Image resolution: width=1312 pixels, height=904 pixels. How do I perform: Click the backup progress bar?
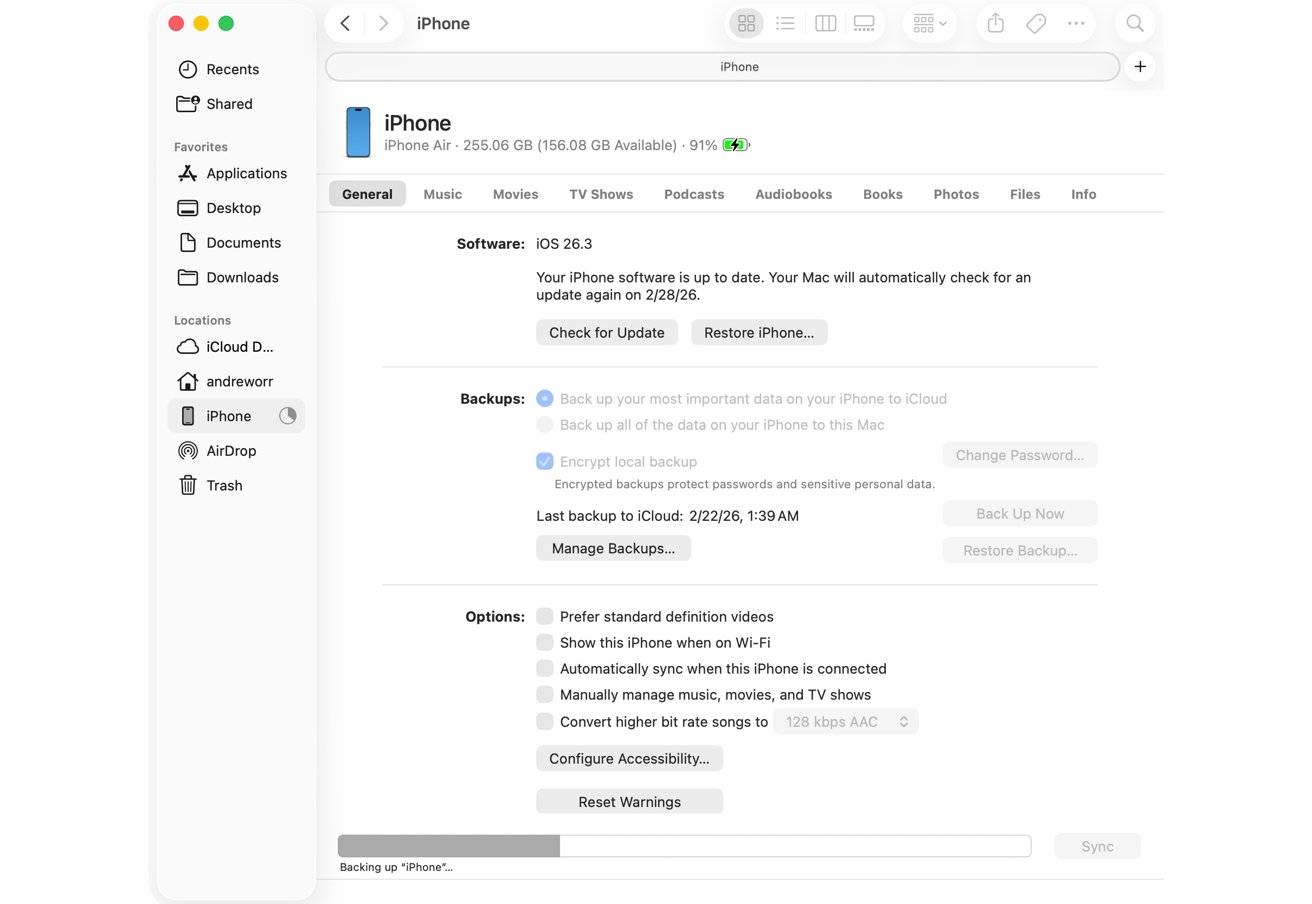click(x=684, y=846)
